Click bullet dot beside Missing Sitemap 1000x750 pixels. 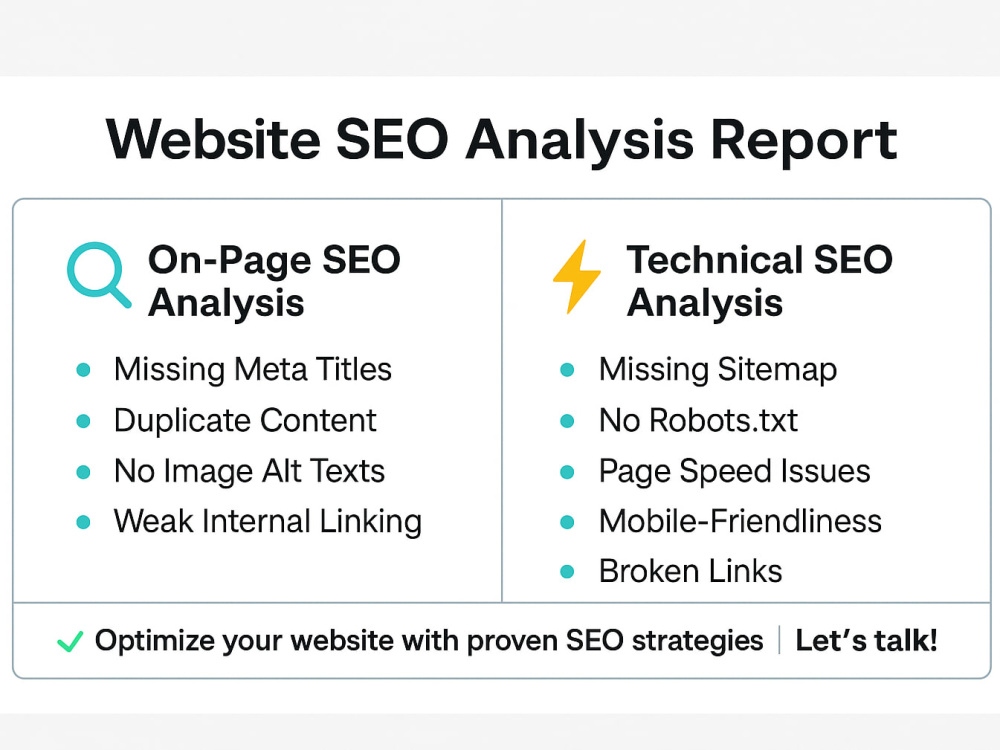567,370
